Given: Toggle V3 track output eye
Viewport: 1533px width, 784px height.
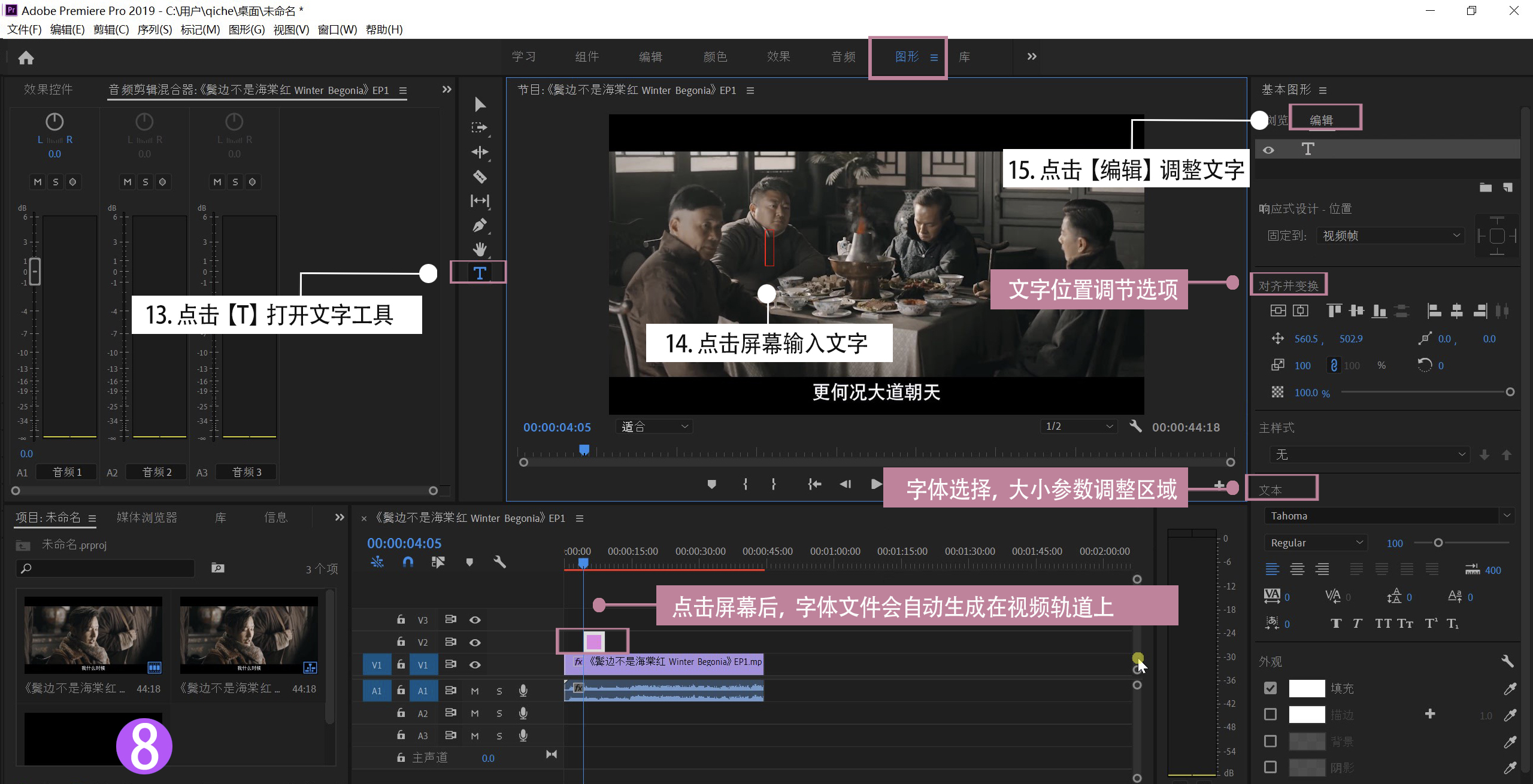Looking at the screenshot, I should pos(475,620).
